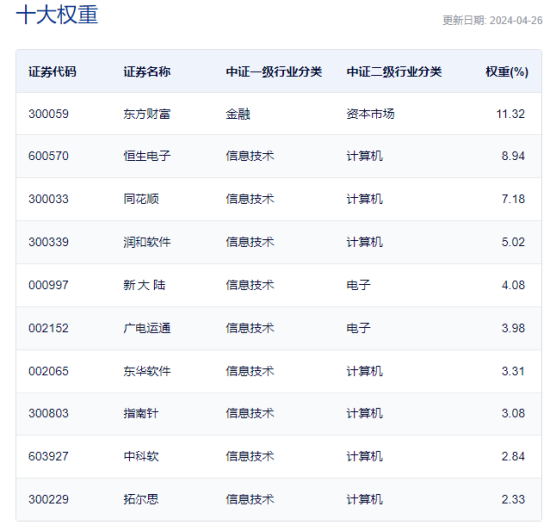Select the 权重(%) column header
Viewport: 550px width, 525px height.
point(507,72)
